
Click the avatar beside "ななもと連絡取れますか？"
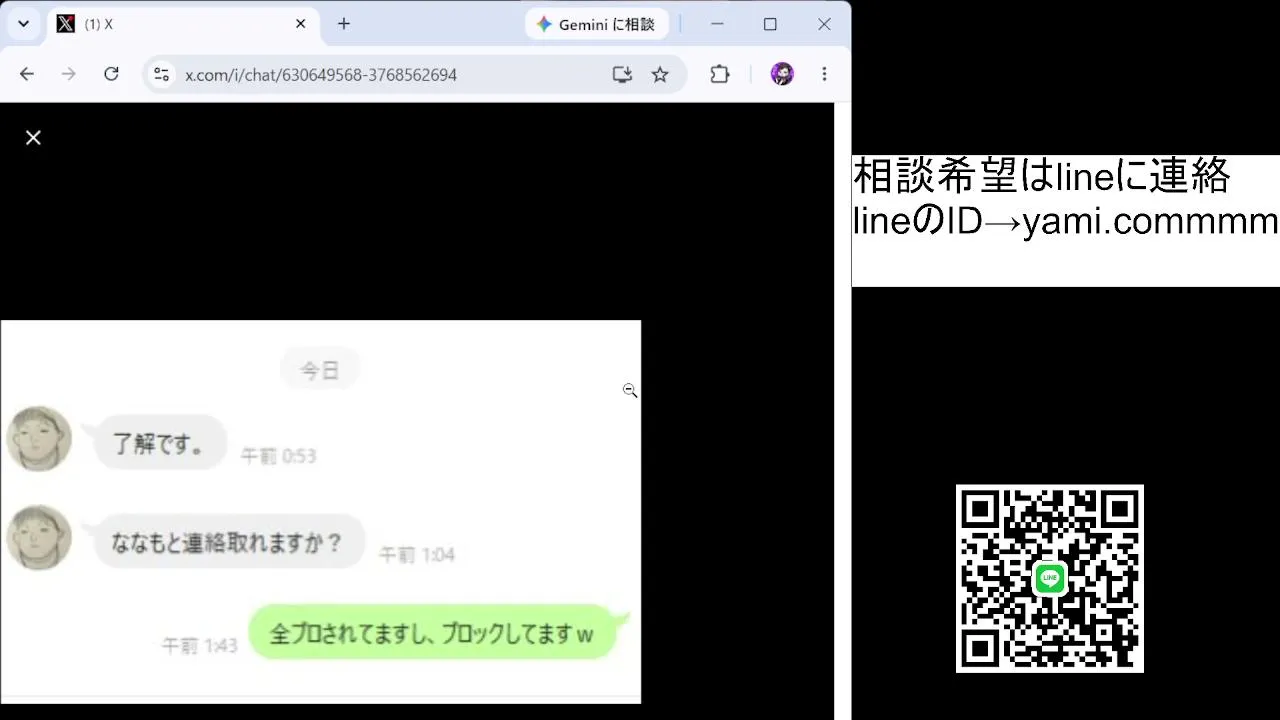click(x=39, y=538)
